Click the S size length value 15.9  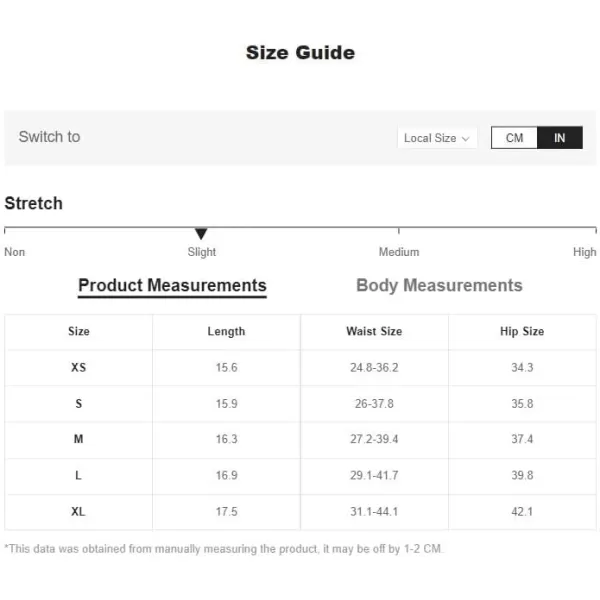click(227, 403)
